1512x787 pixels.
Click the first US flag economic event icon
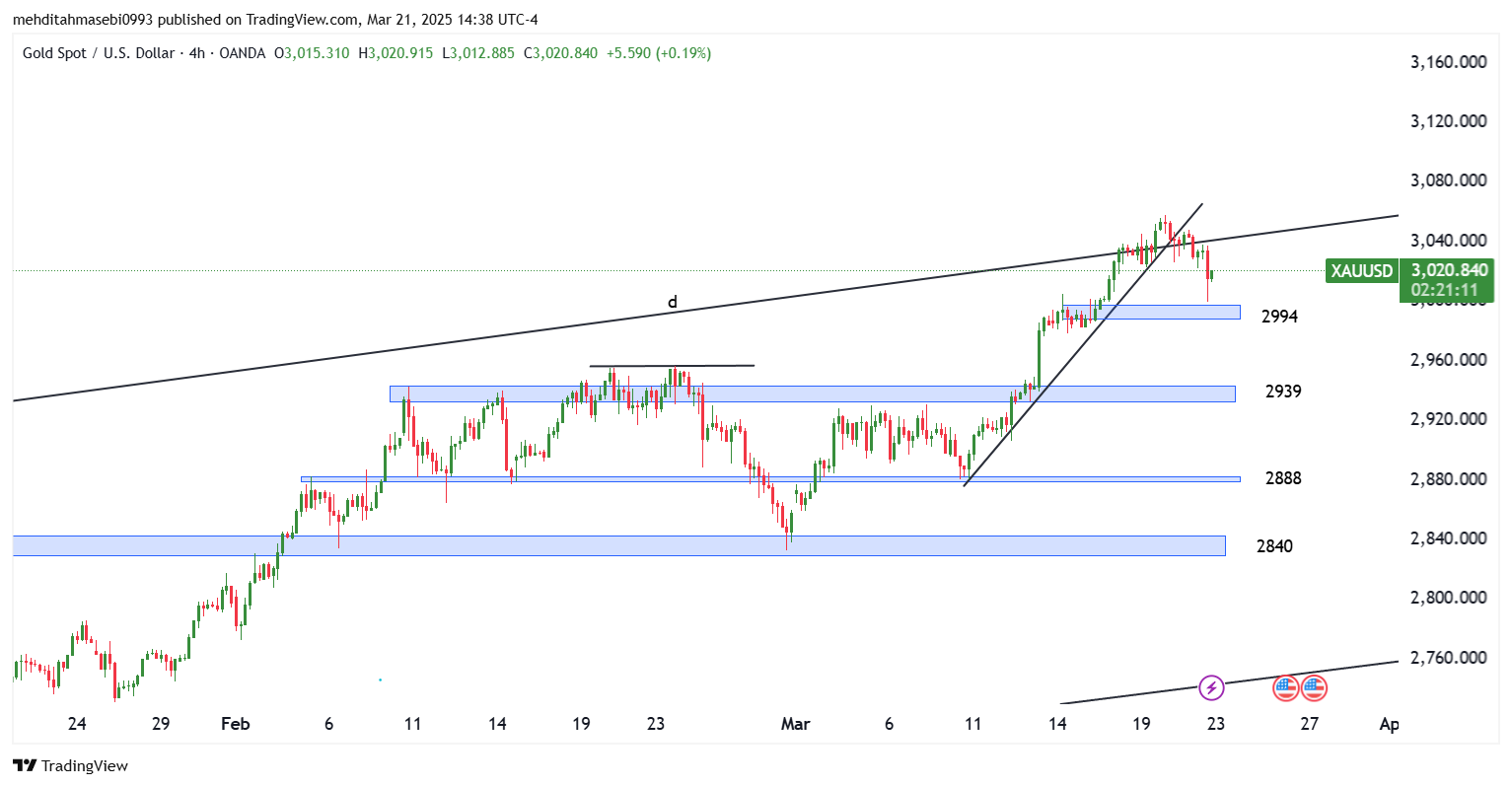[1285, 687]
